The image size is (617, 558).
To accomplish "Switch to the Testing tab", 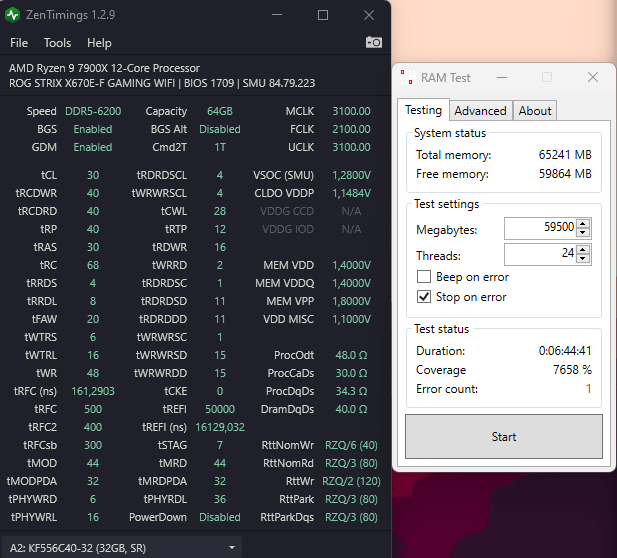I will tap(423, 110).
